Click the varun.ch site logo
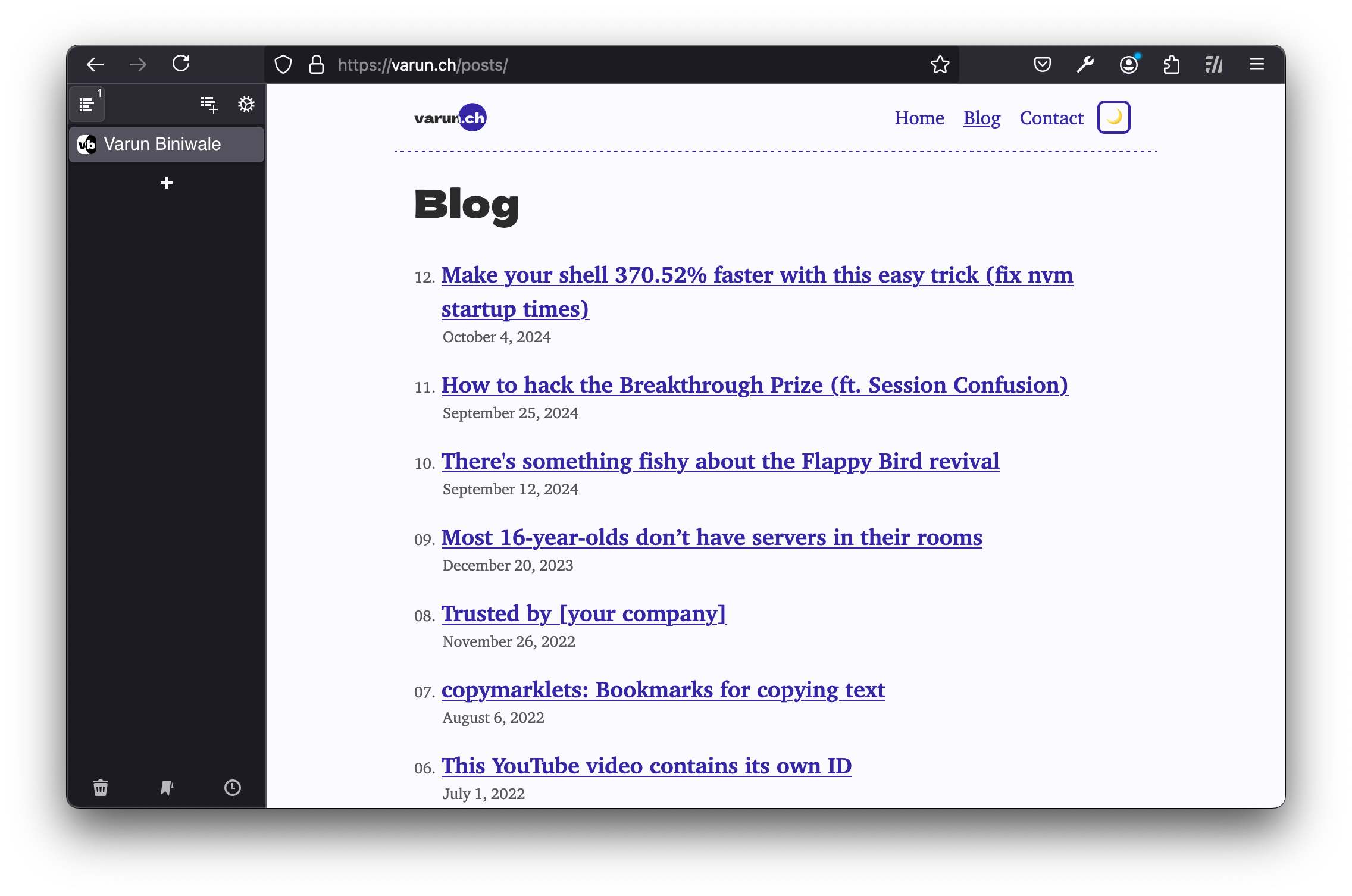Viewport: 1352px width, 896px height. click(450, 117)
